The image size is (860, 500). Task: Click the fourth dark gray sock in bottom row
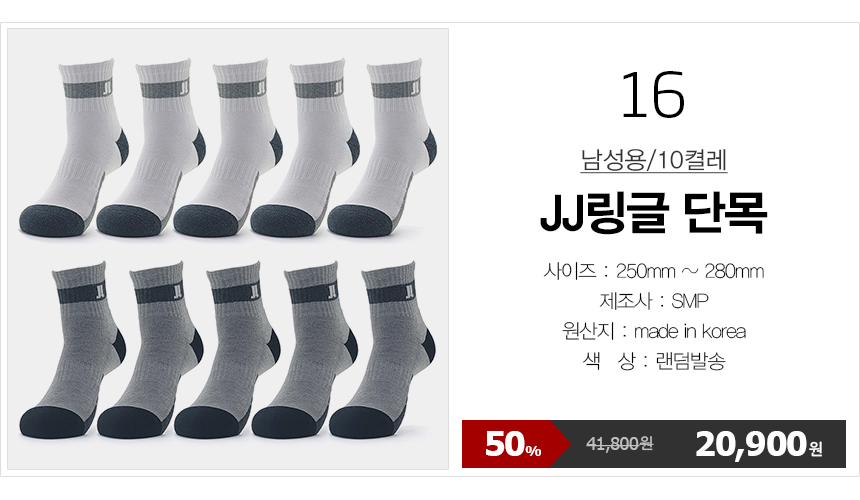coord(304,350)
